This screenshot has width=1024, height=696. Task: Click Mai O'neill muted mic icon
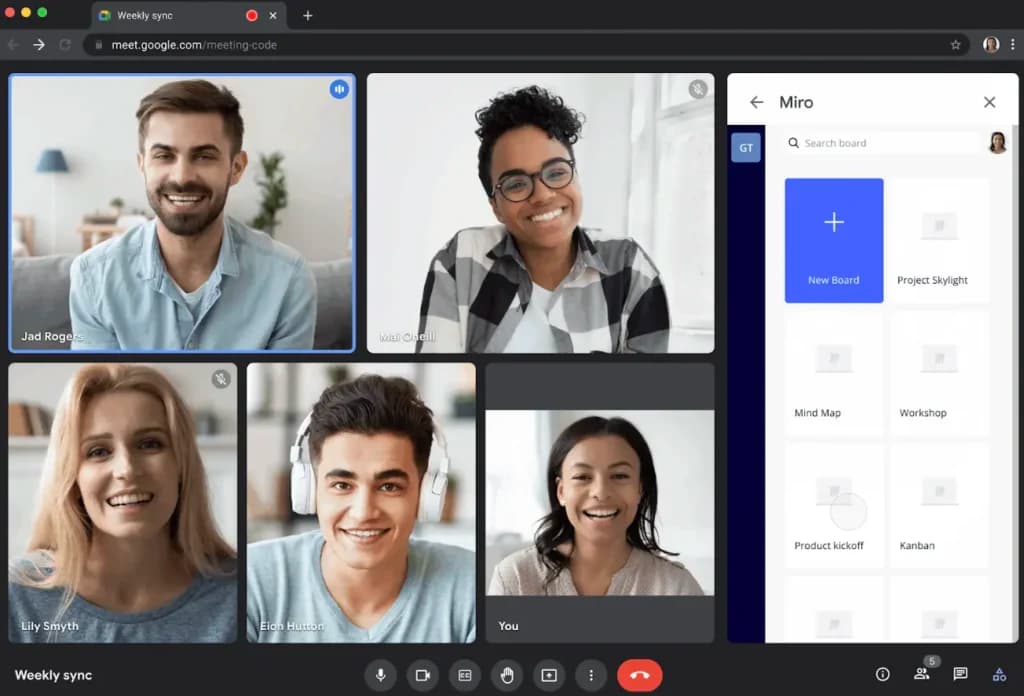(697, 89)
